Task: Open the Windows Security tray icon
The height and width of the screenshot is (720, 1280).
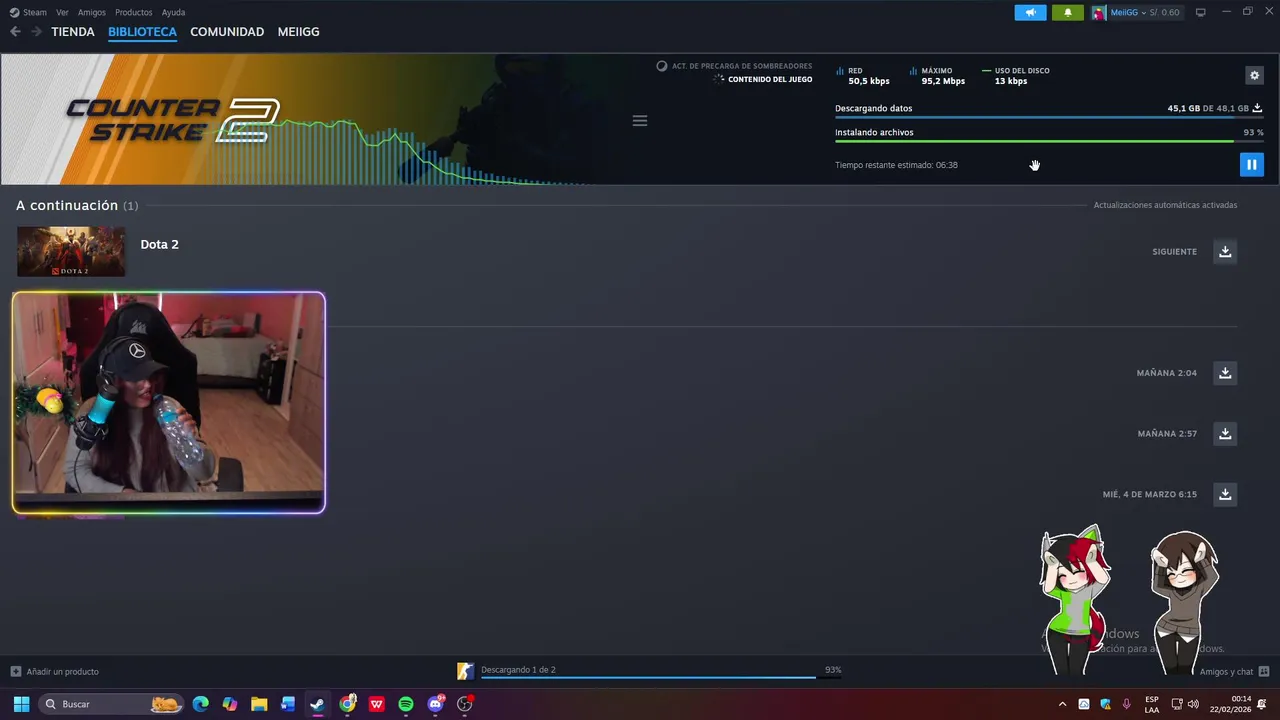Action: [x=1105, y=704]
